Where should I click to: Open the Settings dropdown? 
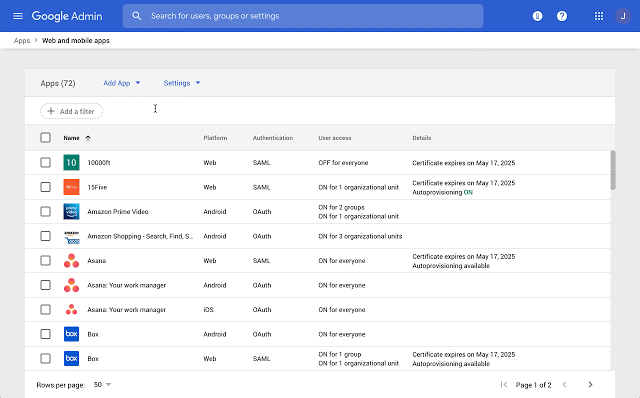pos(182,83)
